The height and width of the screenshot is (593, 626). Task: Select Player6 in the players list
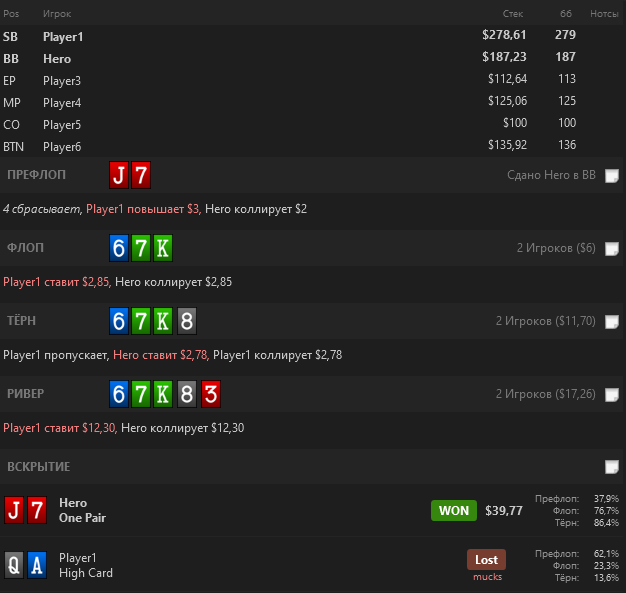pos(62,147)
